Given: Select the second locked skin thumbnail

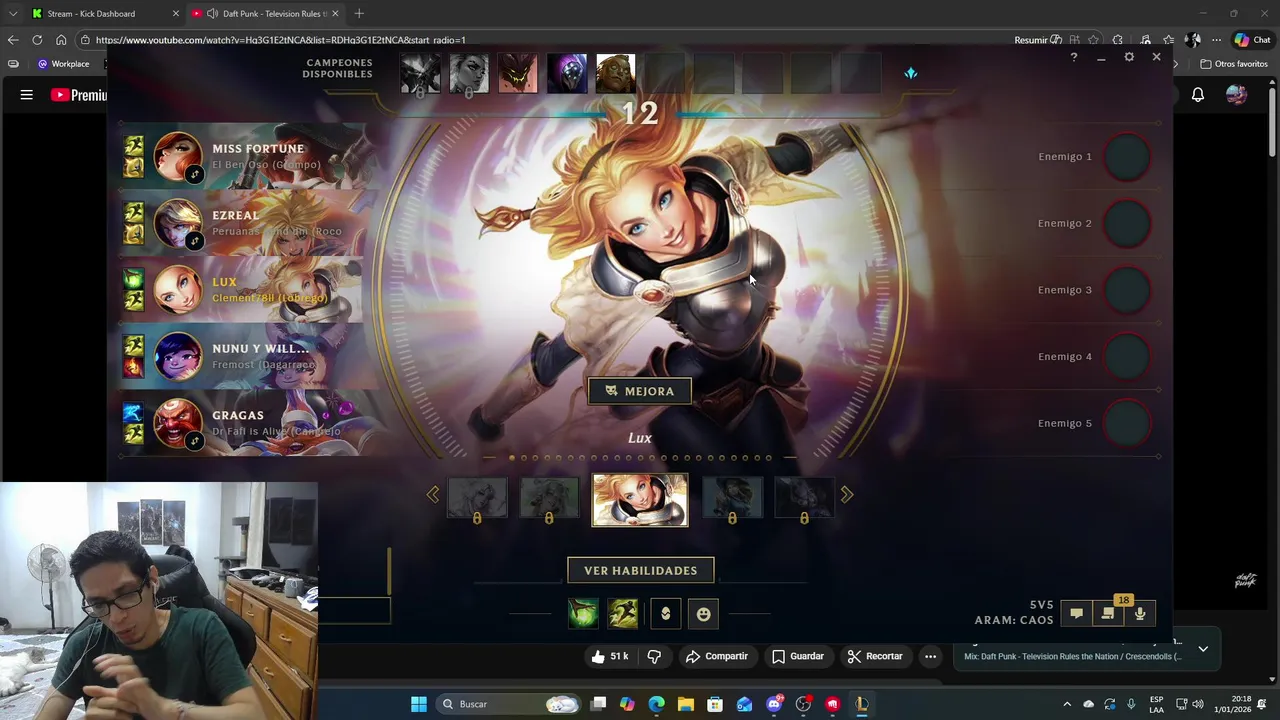Looking at the screenshot, I should point(549,499).
